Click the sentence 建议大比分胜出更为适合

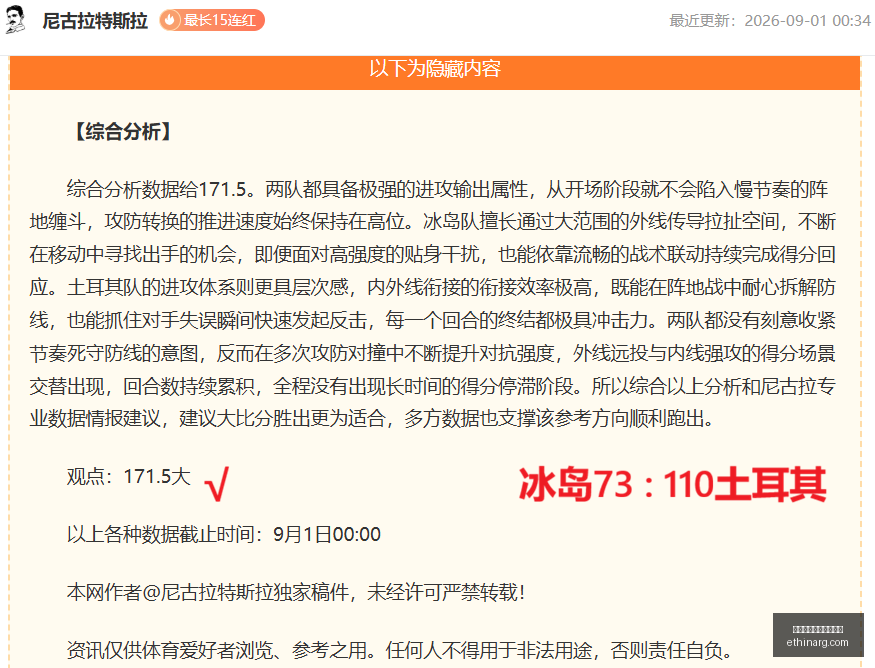pos(282,418)
